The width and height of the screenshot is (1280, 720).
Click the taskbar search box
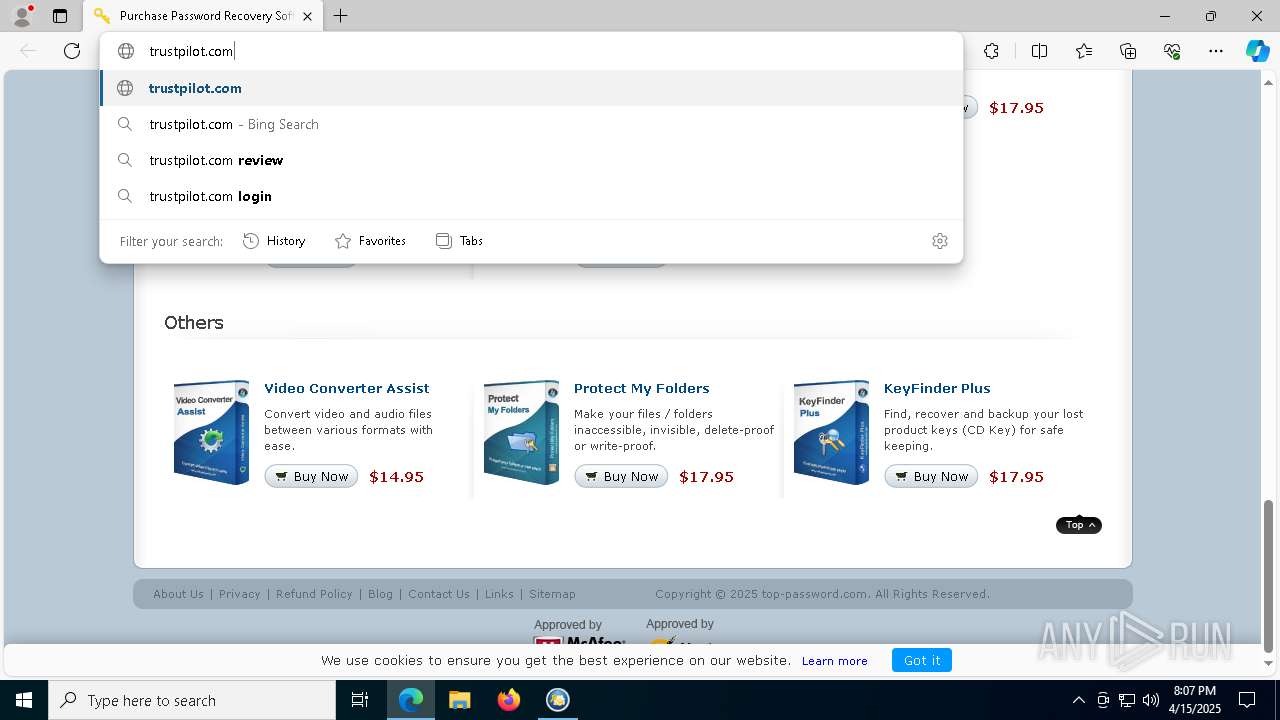click(192, 700)
